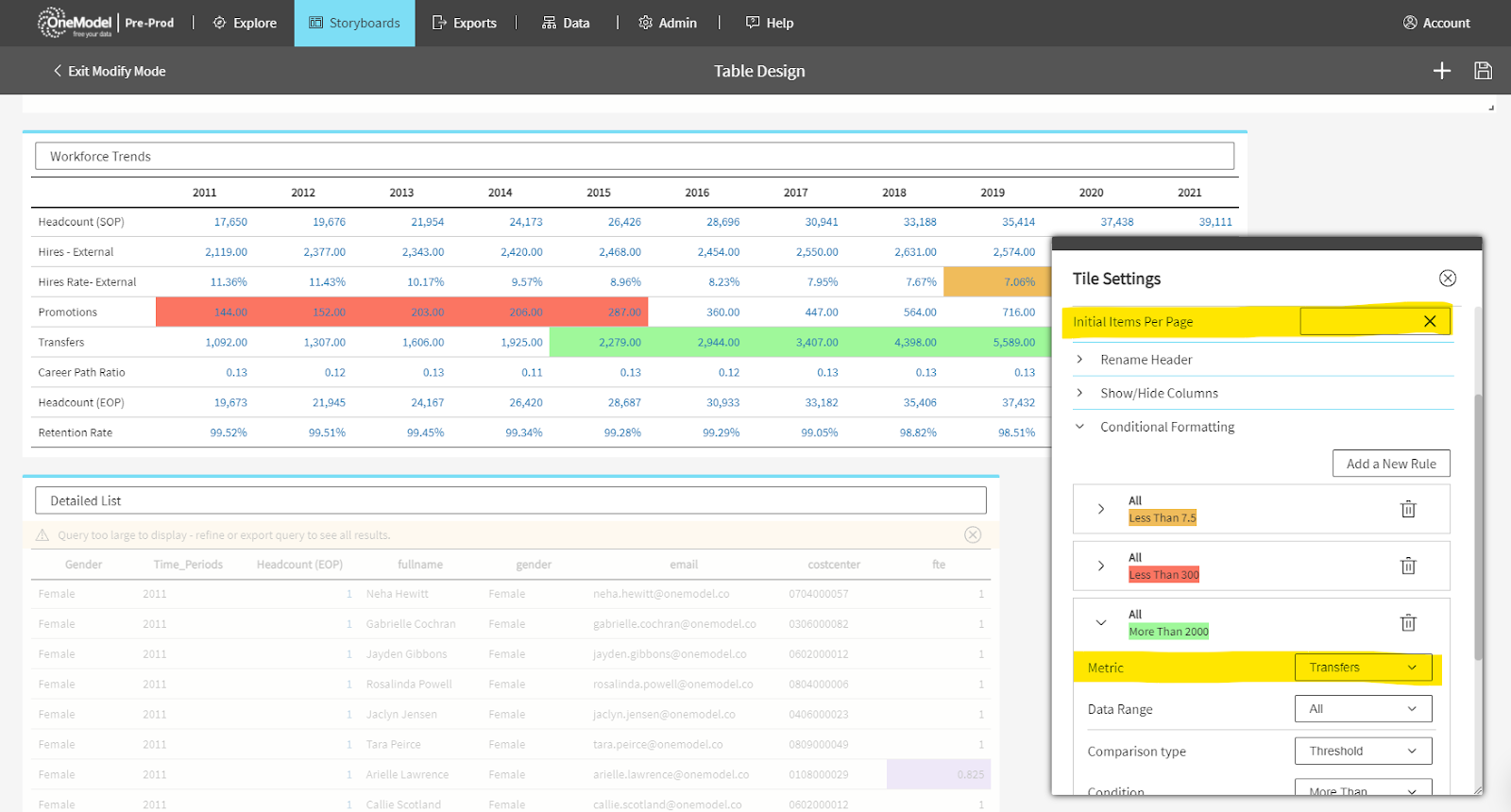The width and height of the screenshot is (1511, 812).
Task: Expand the Rename Header section
Action: click(x=1080, y=360)
